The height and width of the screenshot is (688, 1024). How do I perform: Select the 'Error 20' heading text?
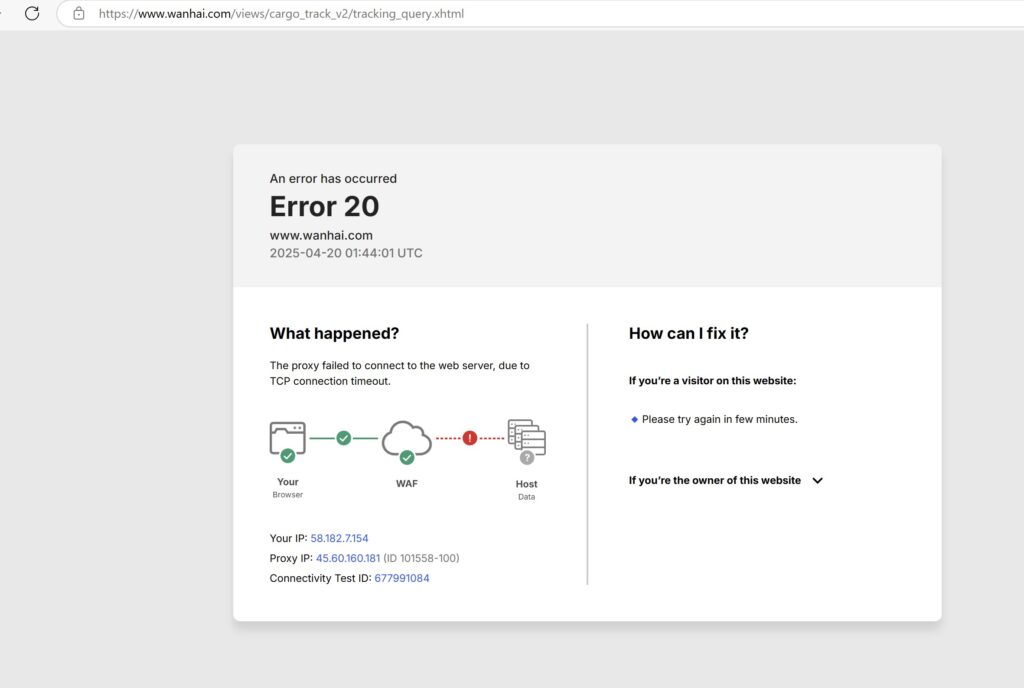(324, 206)
